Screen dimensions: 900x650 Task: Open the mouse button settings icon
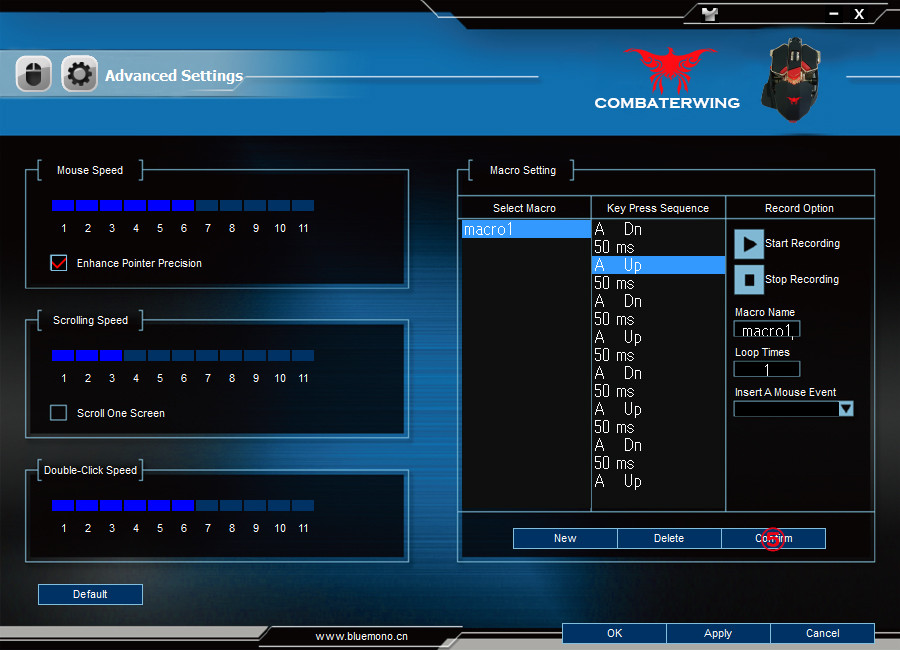[34, 74]
